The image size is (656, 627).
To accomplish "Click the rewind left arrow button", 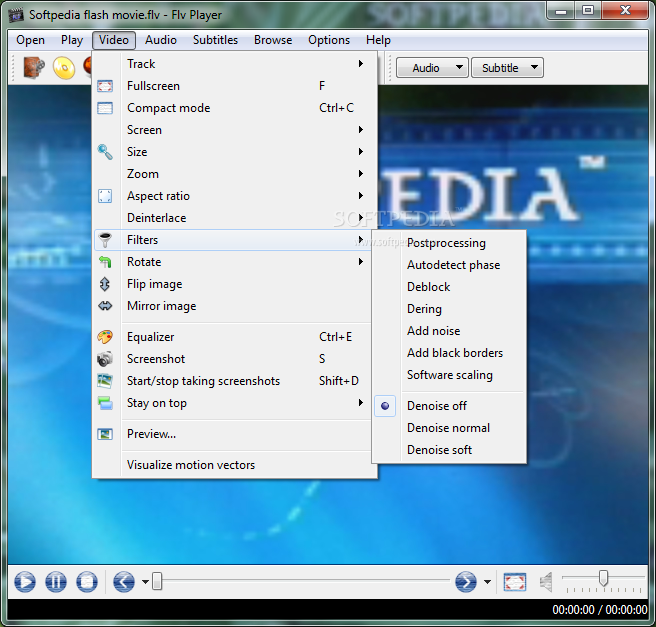I will click(124, 581).
